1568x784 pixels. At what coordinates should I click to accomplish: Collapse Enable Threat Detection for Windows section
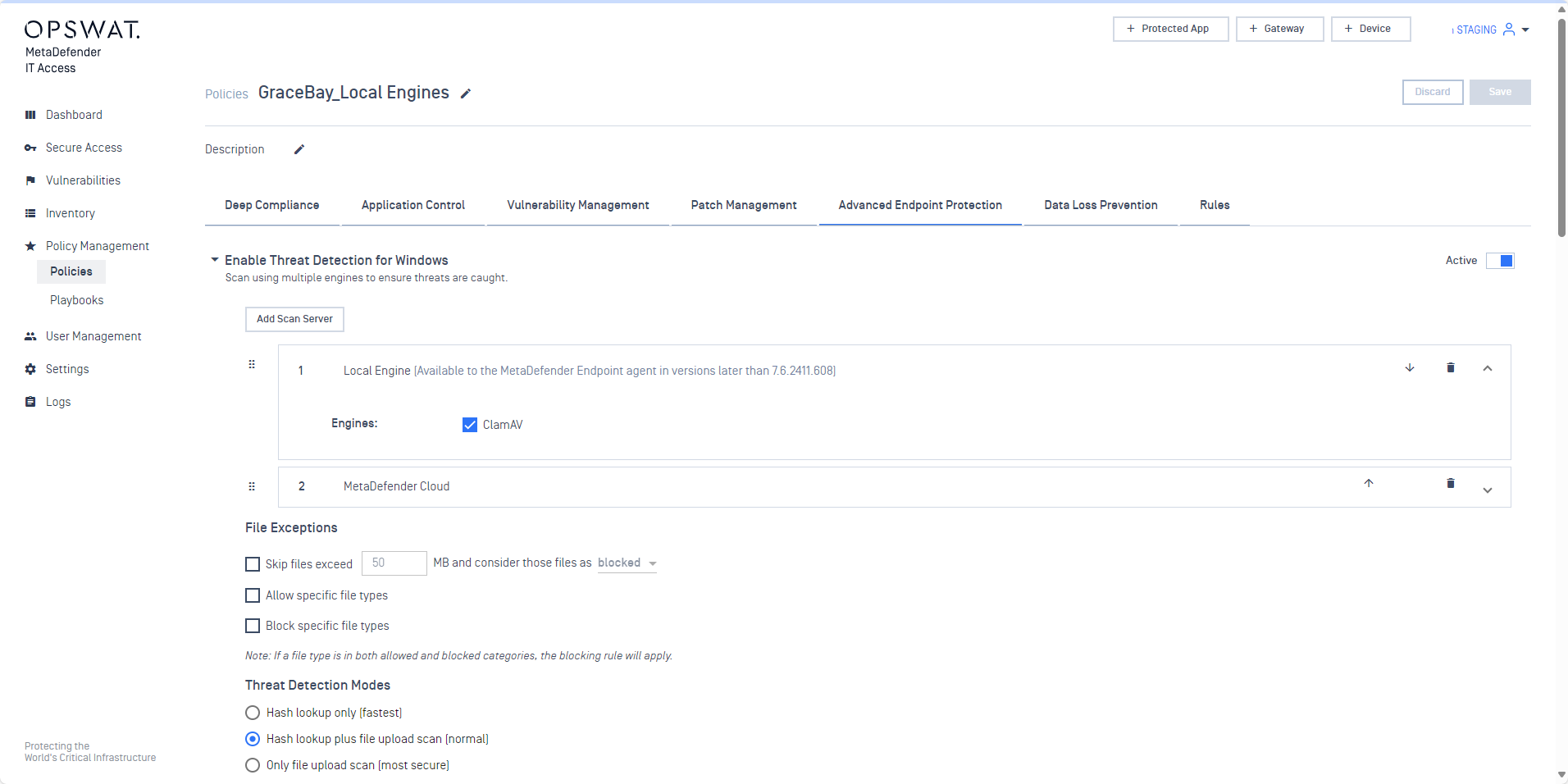[x=215, y=260]
